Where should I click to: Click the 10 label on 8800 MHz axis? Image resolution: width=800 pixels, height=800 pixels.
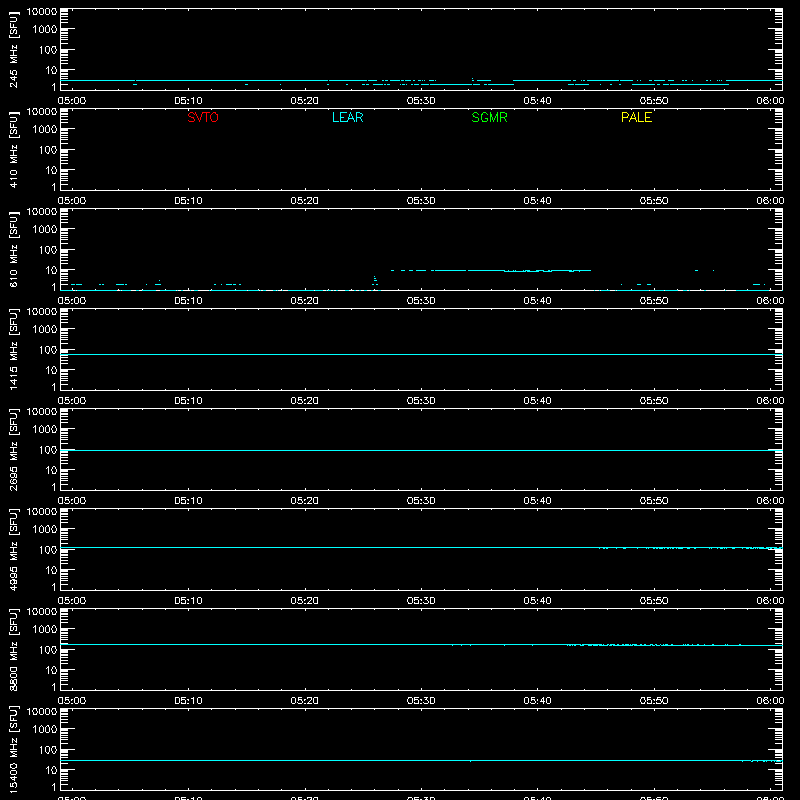coord(51,670)
